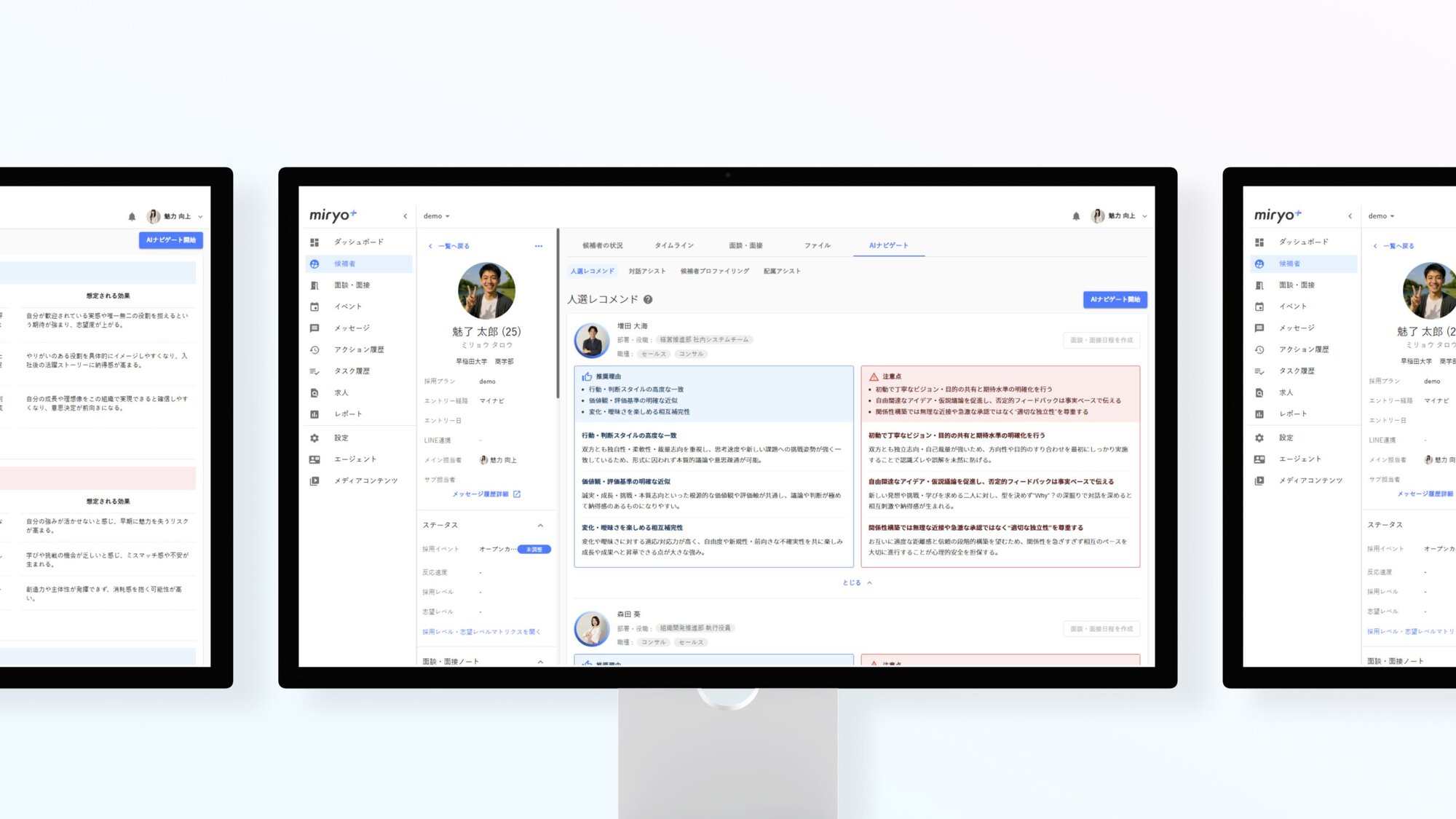This screenshot has width=1456, height=819.
Task: Click AIナビゲート開始 button in left monitor
Action: pos(171,240)
